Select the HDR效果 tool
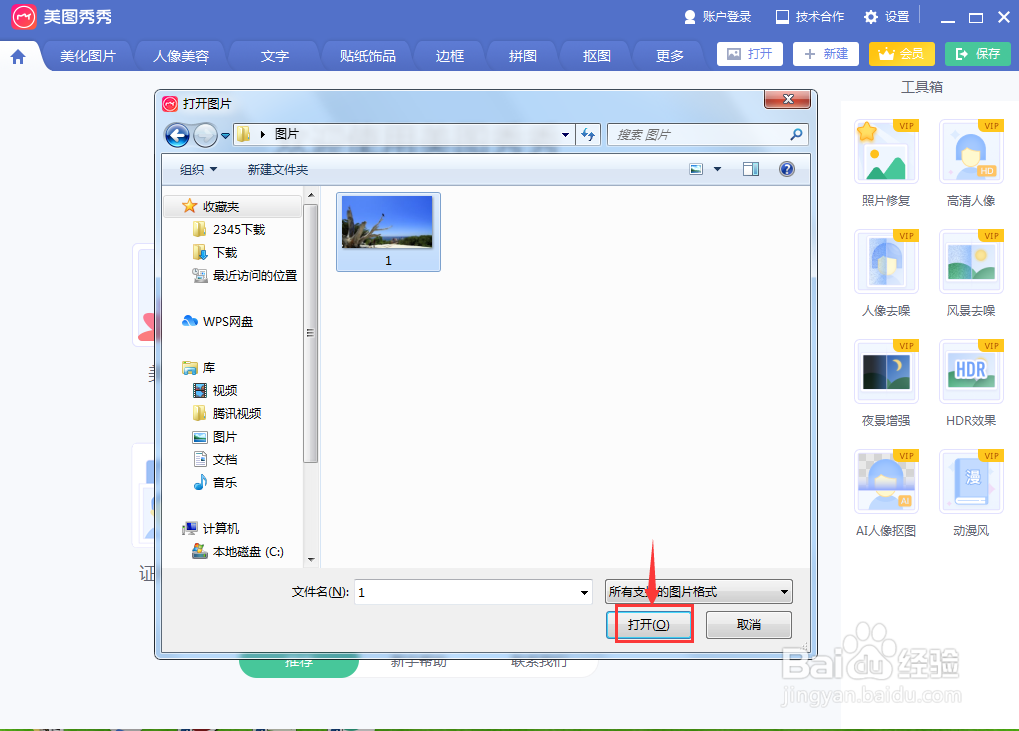Screen dimensions: 1019x731 tap(969, 383)
